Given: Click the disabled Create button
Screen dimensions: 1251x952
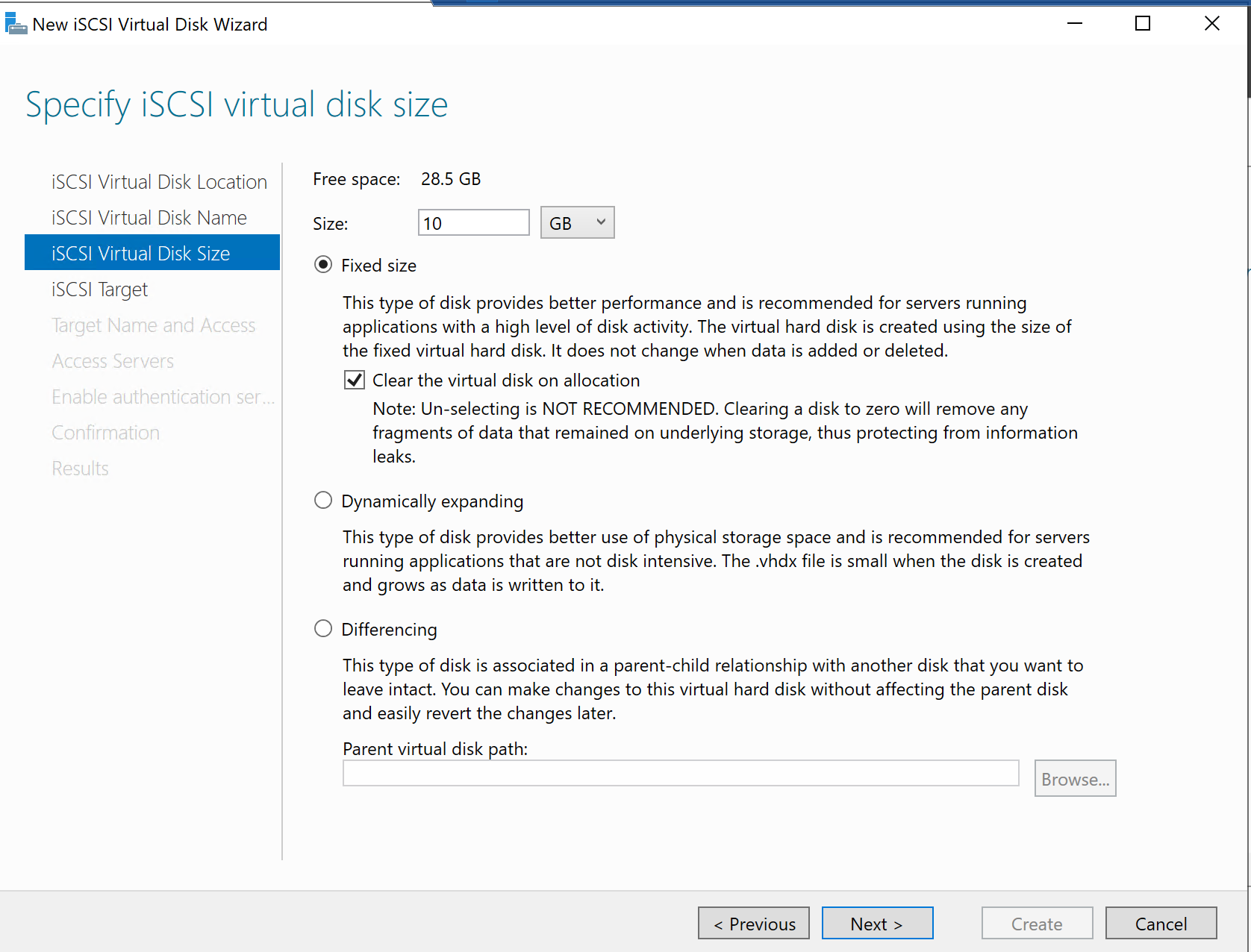Looking at the screenshot, I should [1037, 924].
